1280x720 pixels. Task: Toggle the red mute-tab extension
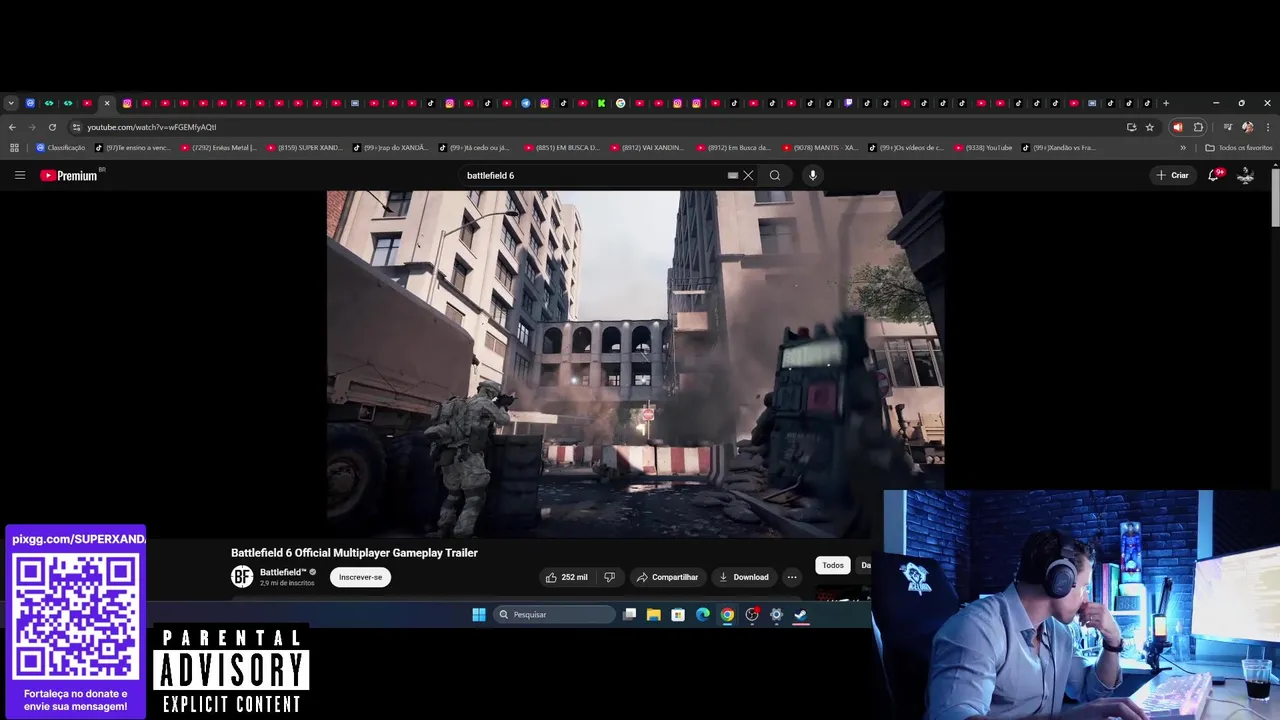[1177, 127]
